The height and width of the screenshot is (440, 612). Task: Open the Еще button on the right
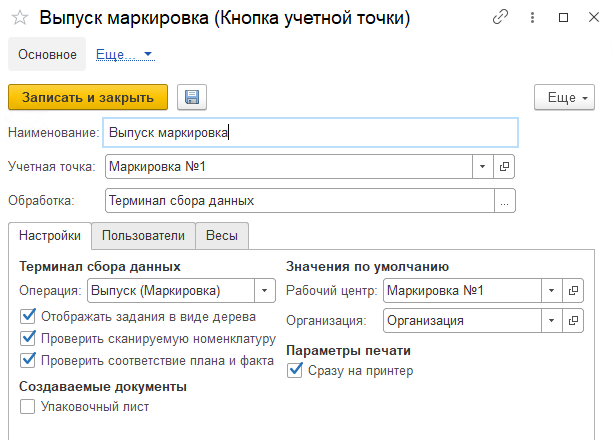564,97
